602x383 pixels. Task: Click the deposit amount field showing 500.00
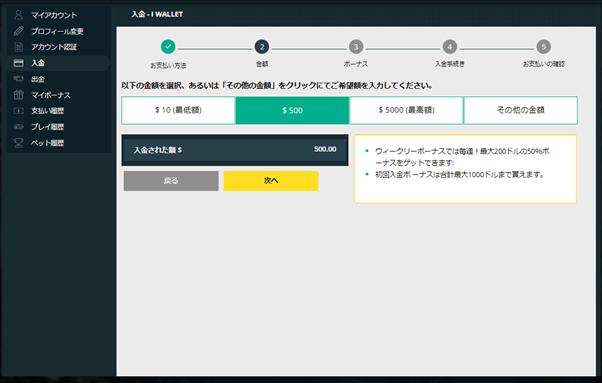pos(235,150)
